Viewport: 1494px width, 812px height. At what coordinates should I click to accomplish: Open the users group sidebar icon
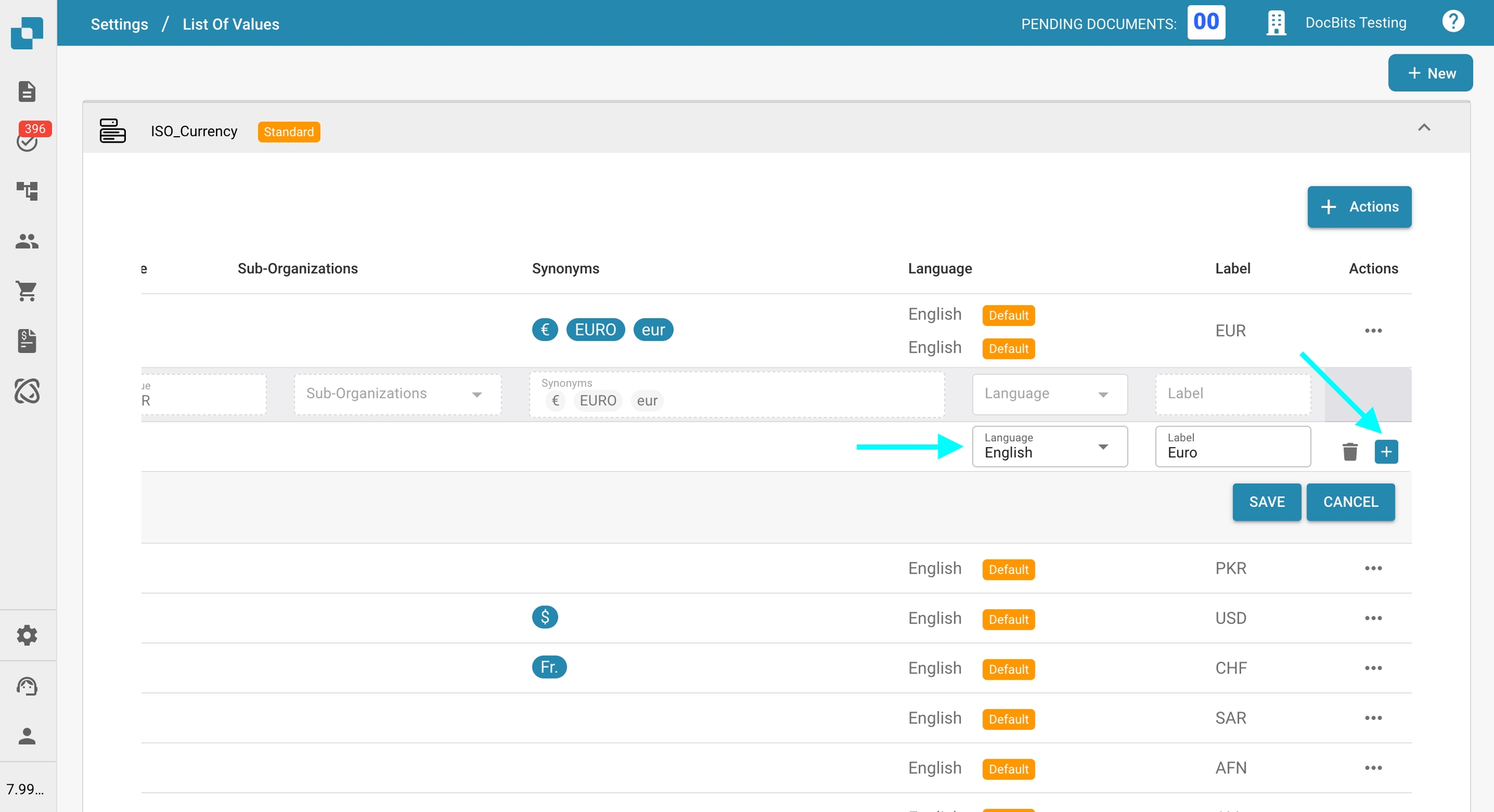tap(27, 241)
